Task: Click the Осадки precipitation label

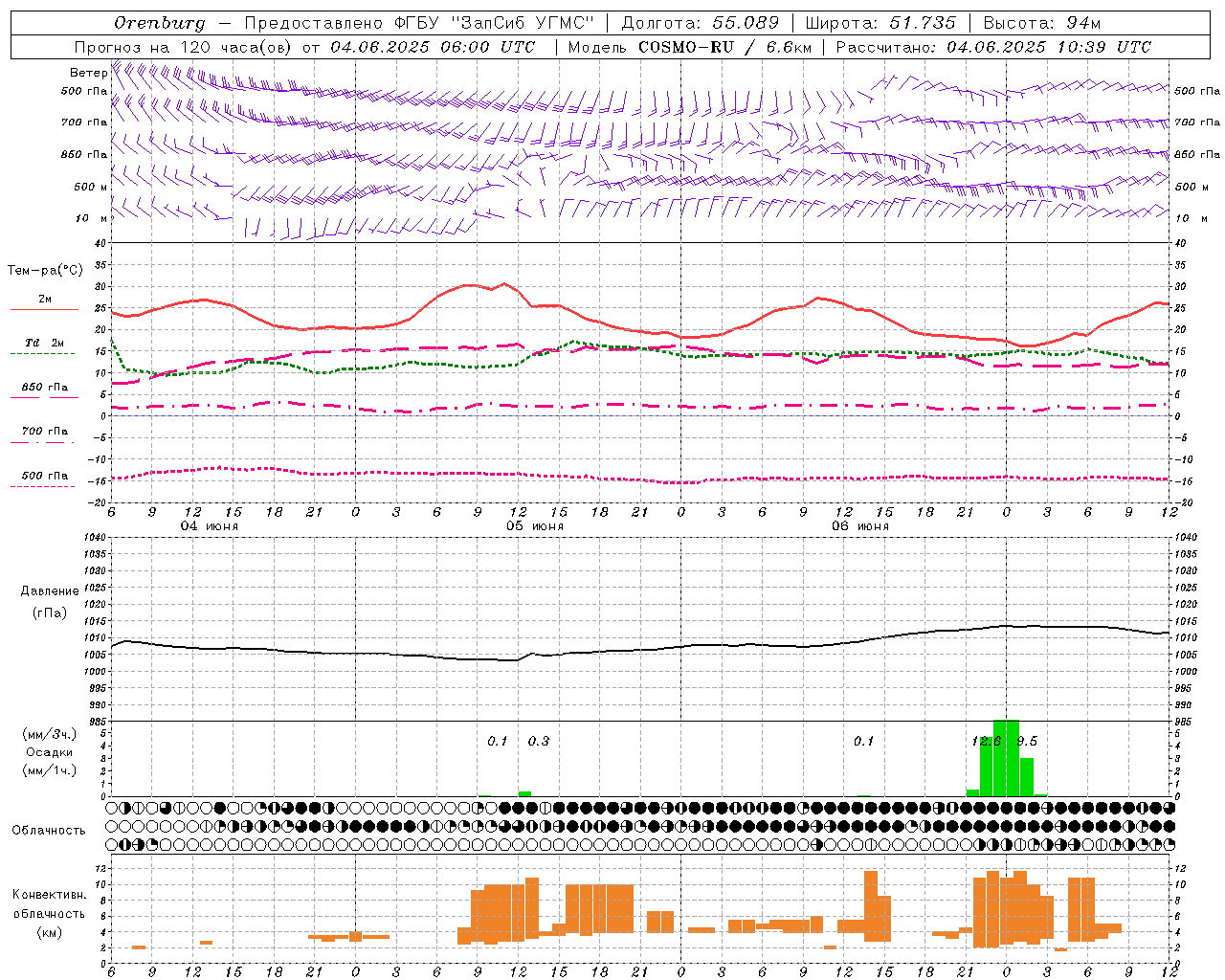Action: coord(49,752)
